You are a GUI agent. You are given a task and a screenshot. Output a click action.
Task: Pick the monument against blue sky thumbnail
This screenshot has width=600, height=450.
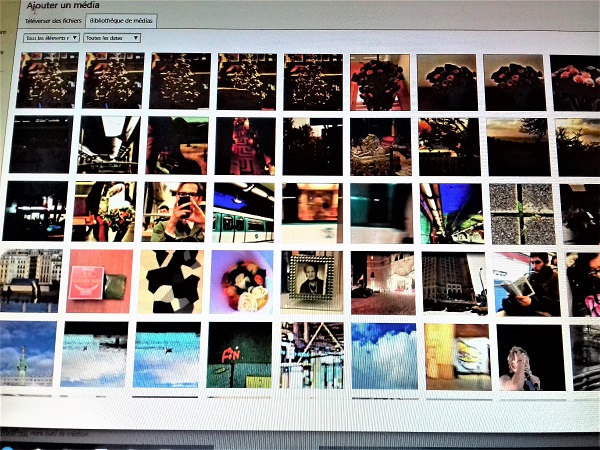coord(27,353)
